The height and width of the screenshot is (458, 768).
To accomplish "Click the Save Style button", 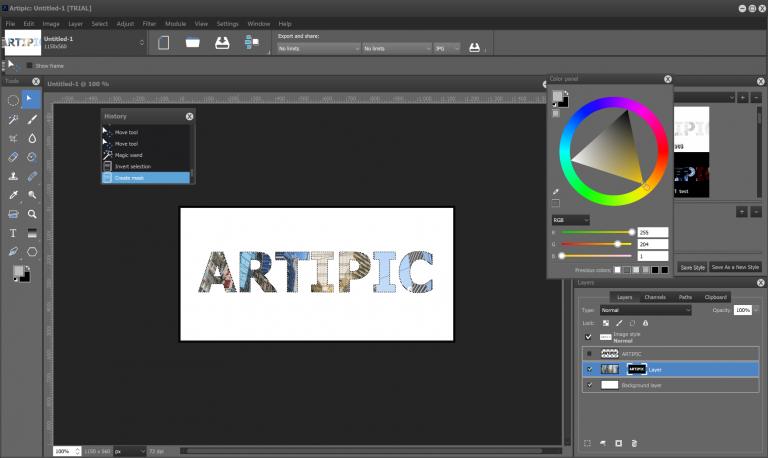I will tap(693, 267).
